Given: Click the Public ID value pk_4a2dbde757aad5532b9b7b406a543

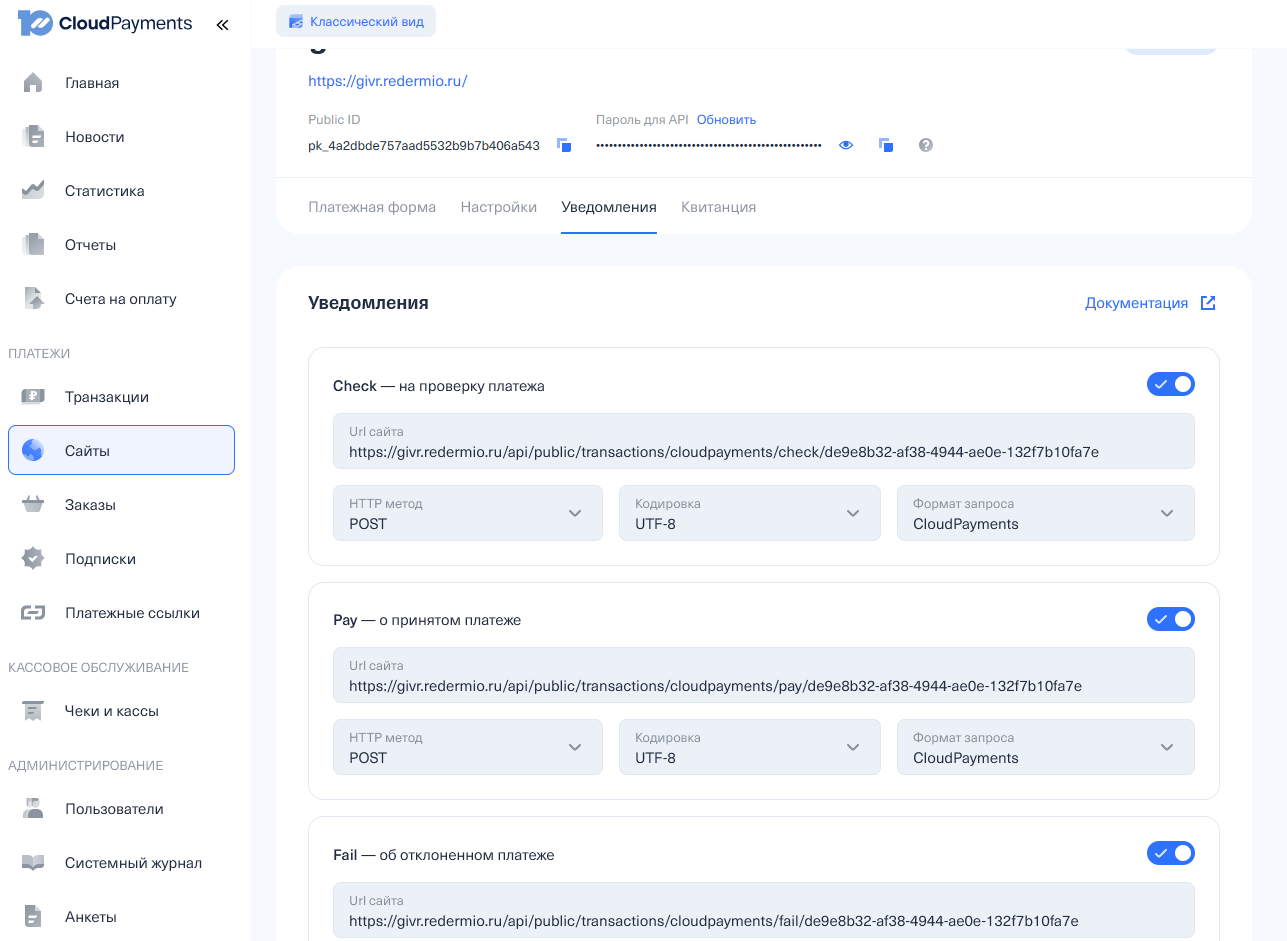Looking at the screenshot, I should tap(424, 145).
